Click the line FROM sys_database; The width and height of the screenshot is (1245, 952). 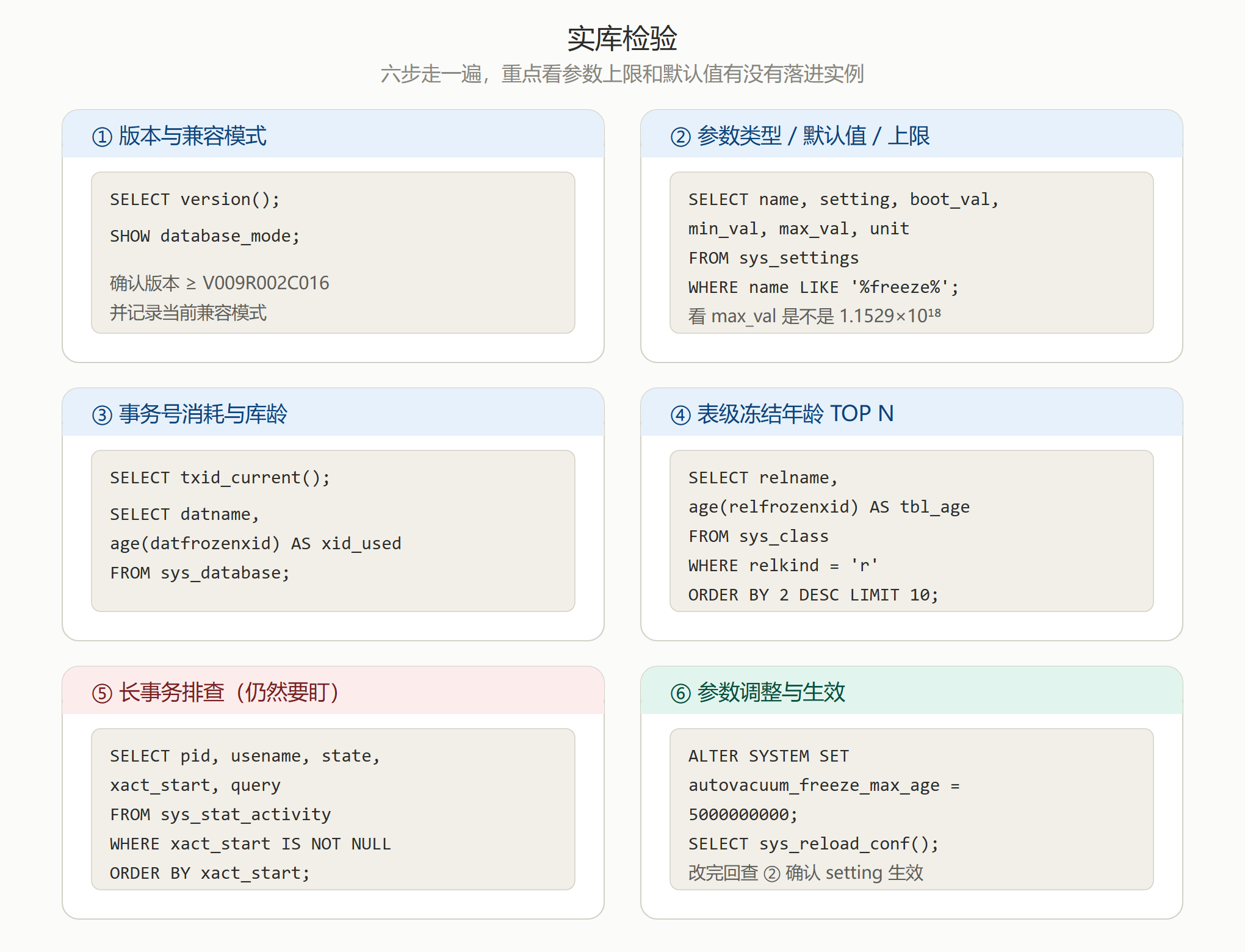200,573
